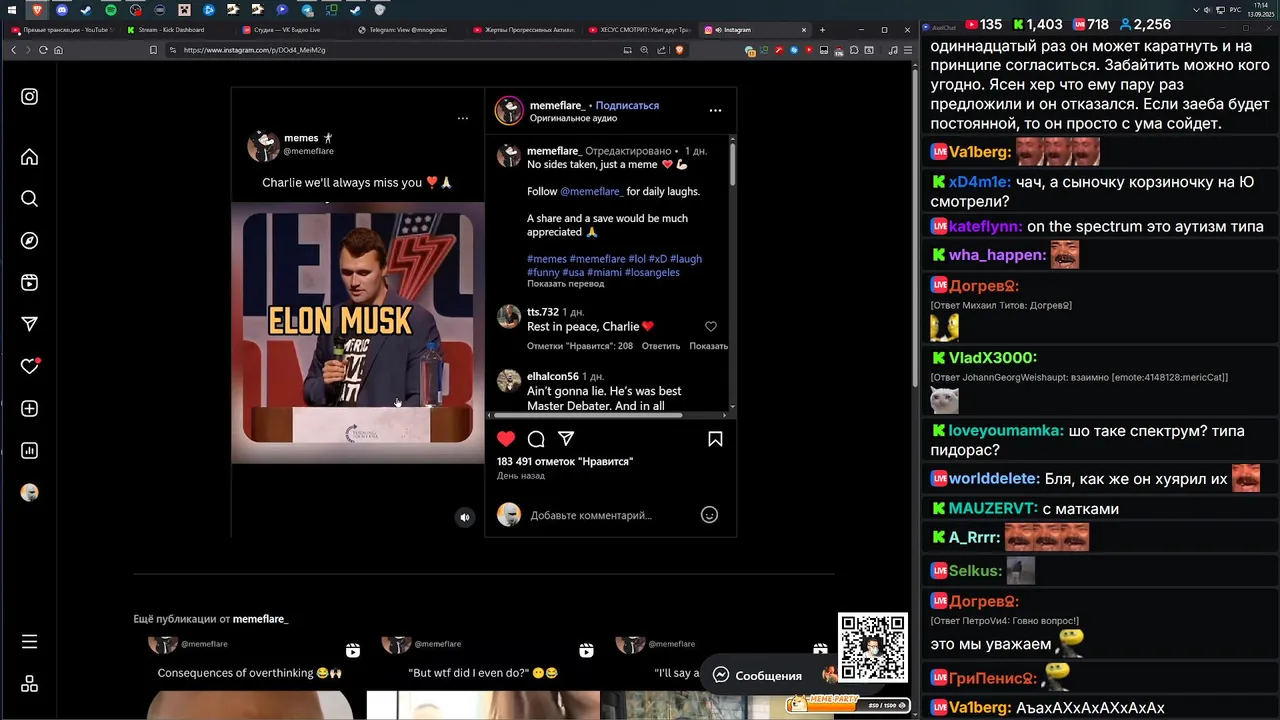Image resolution: width=1280 pixels, height=720 pixels.
Task: Click the QR code overlay image
Action: [x=872, y=647]
